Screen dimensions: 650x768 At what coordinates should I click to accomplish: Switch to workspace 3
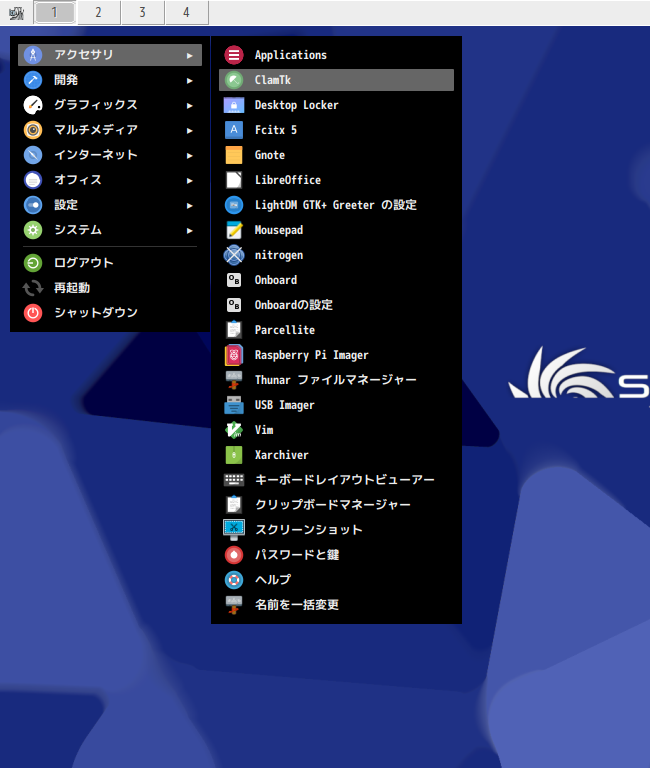[x=143, y=12]
